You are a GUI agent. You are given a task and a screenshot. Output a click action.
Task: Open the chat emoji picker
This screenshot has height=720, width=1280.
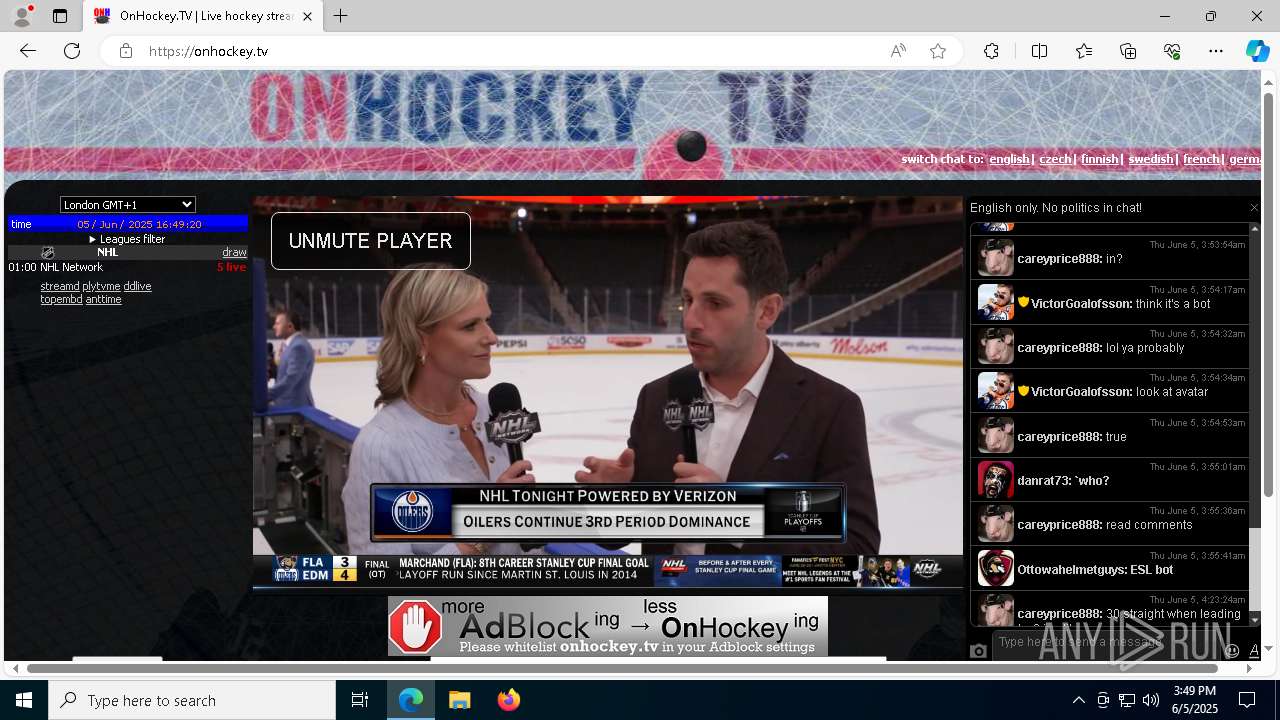pyautogui.click(x=1232, y=651)
